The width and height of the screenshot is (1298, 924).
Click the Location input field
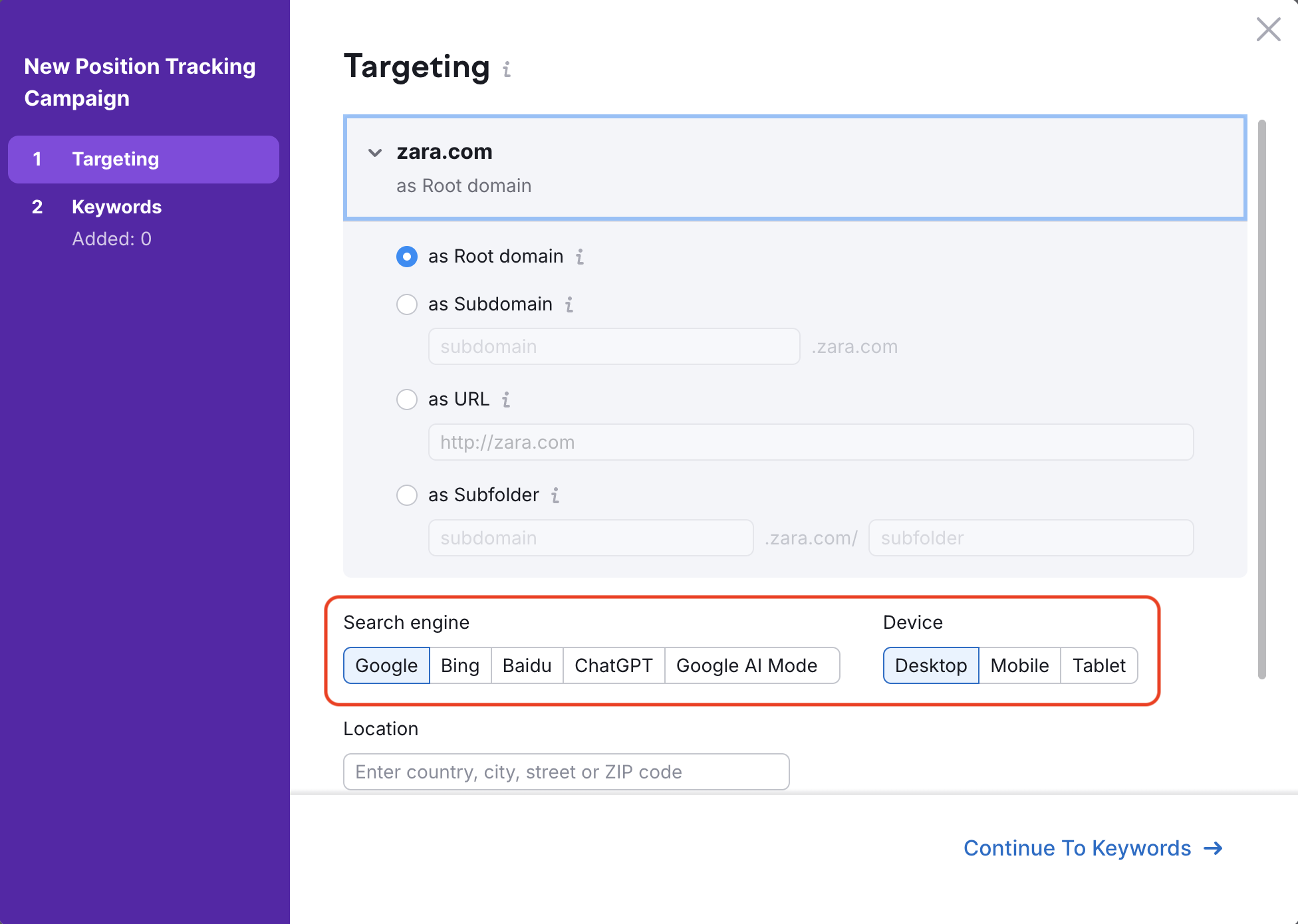point(565,772)
